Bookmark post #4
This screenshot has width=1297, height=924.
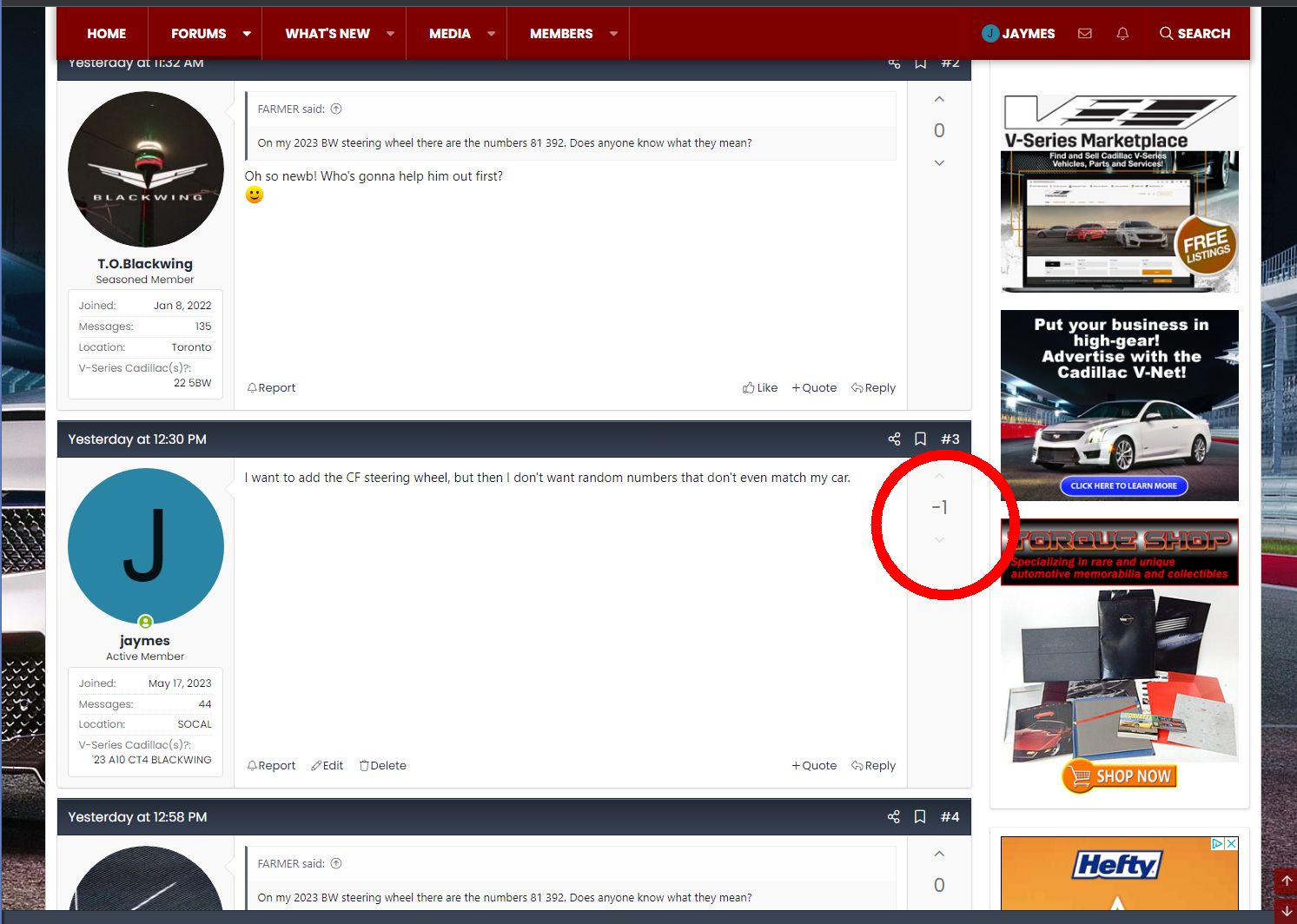[x=920, y=817]
